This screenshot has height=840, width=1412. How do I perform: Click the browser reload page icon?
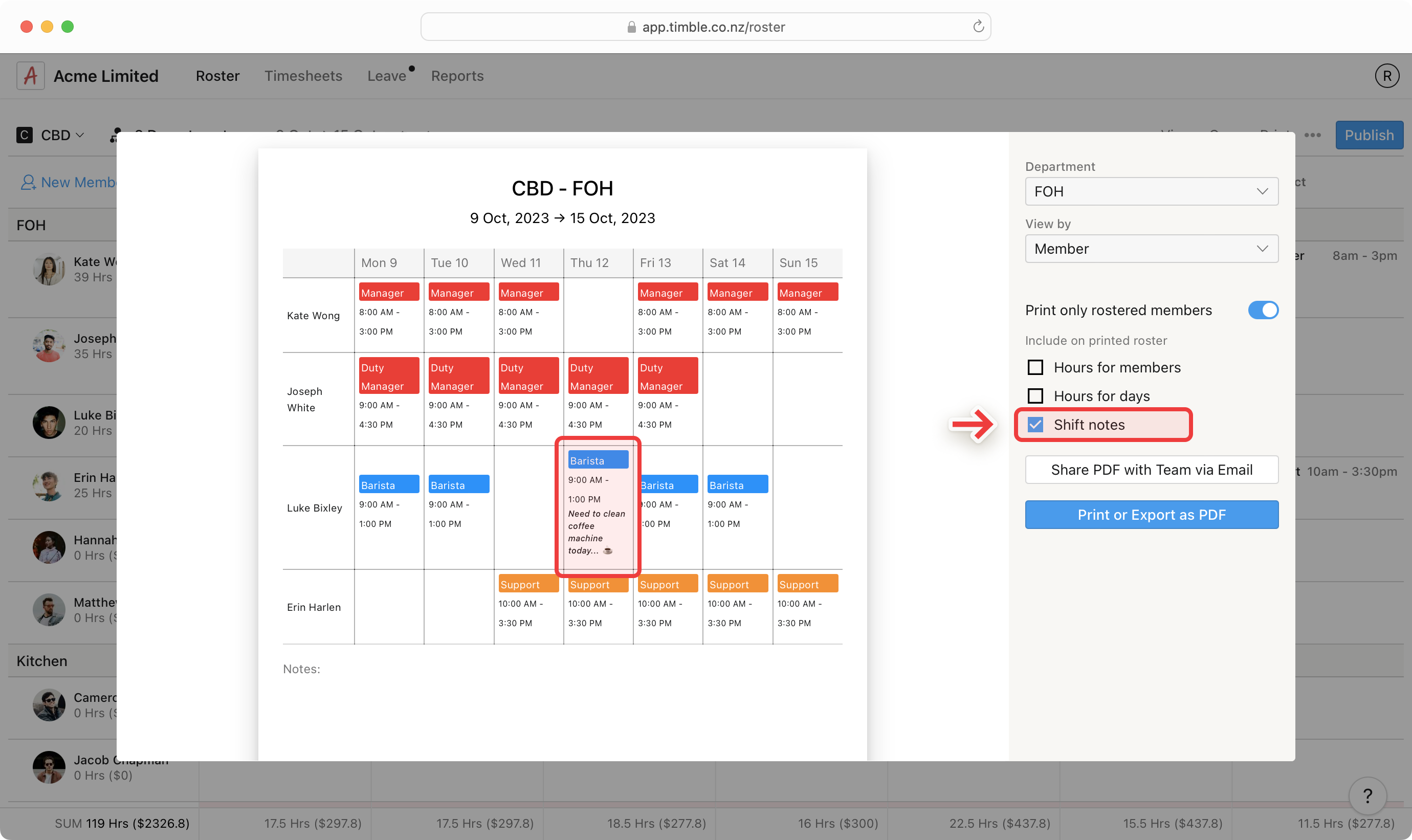(978, 27)
